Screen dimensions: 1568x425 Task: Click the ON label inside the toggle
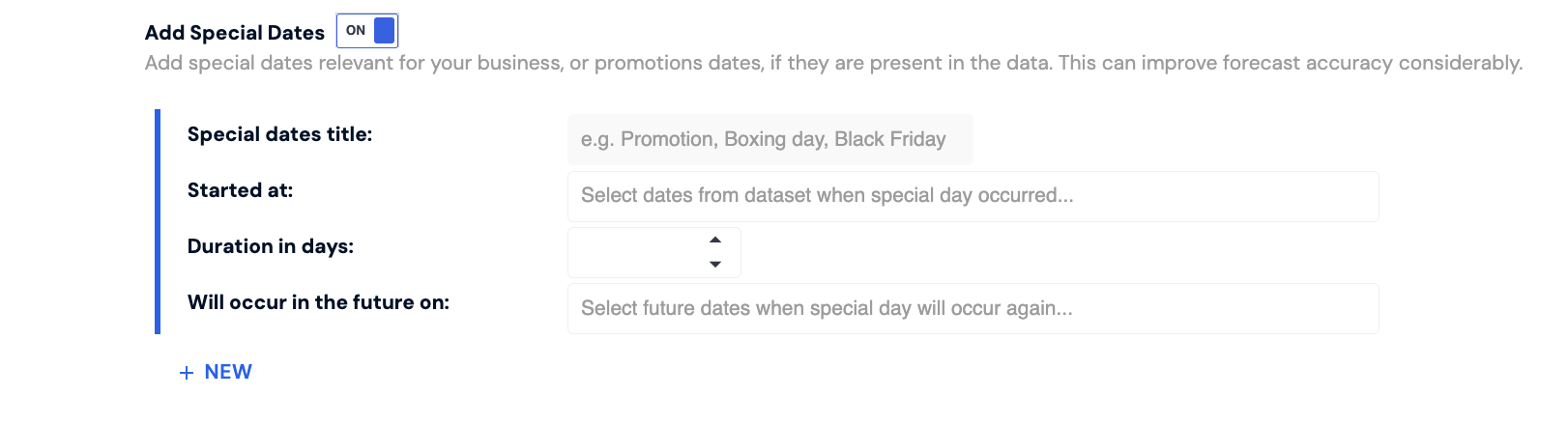point(356,31)
